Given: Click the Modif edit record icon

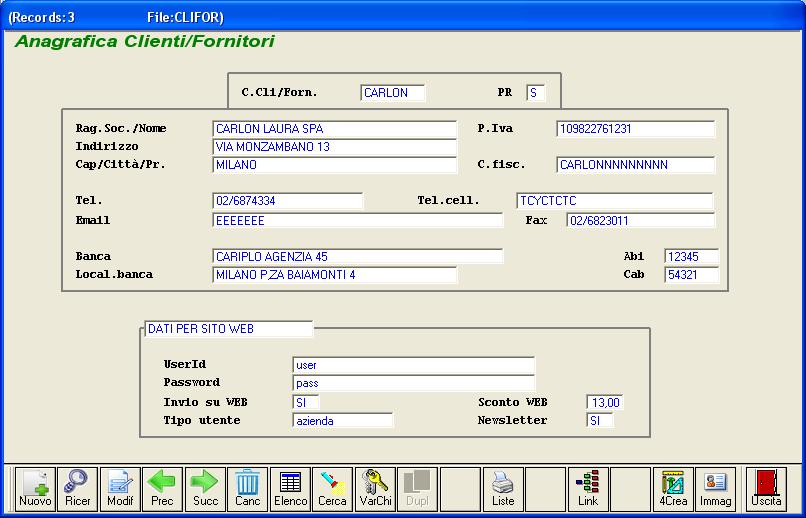Looking at the screenshot, I should click(x=120, y=489).
